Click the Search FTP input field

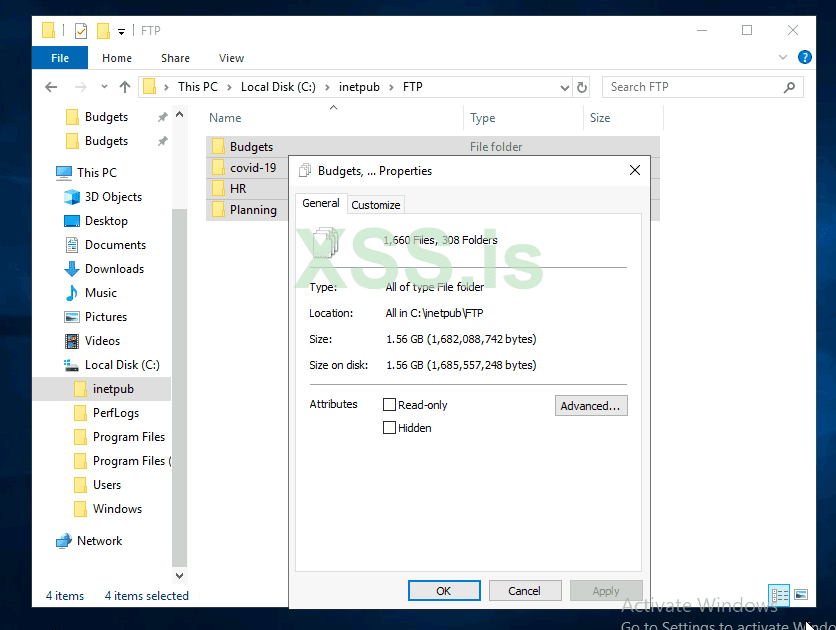(x=693, y=87)
